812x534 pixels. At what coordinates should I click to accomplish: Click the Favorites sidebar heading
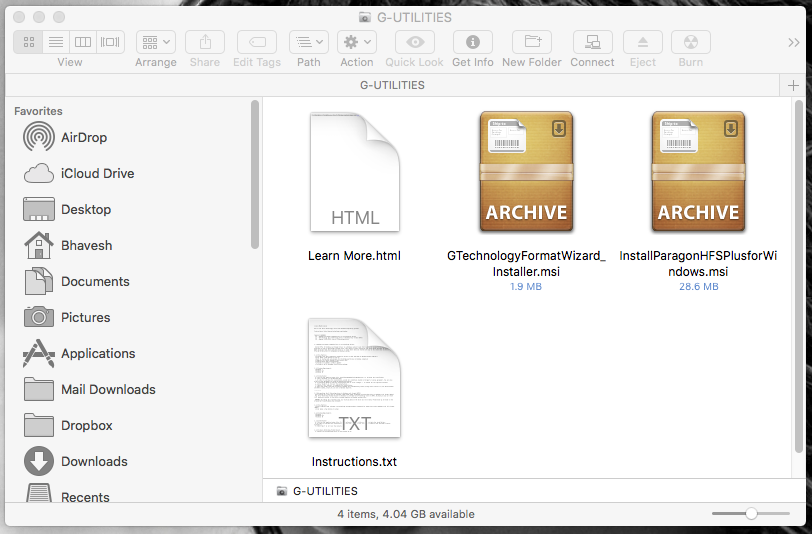[38, 111]
